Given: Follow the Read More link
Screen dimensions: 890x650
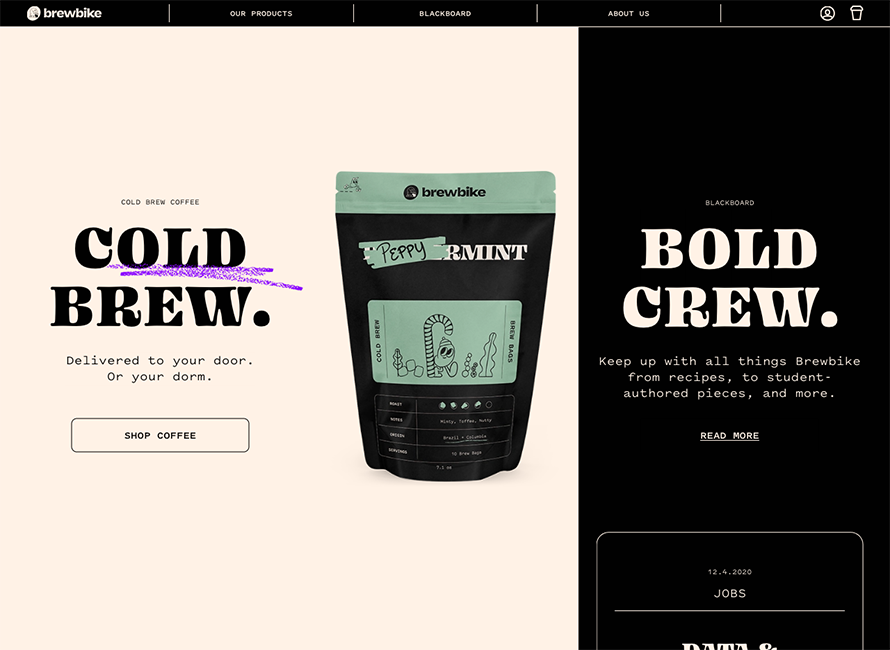Looking at the screenshot, I should (729, 435).
